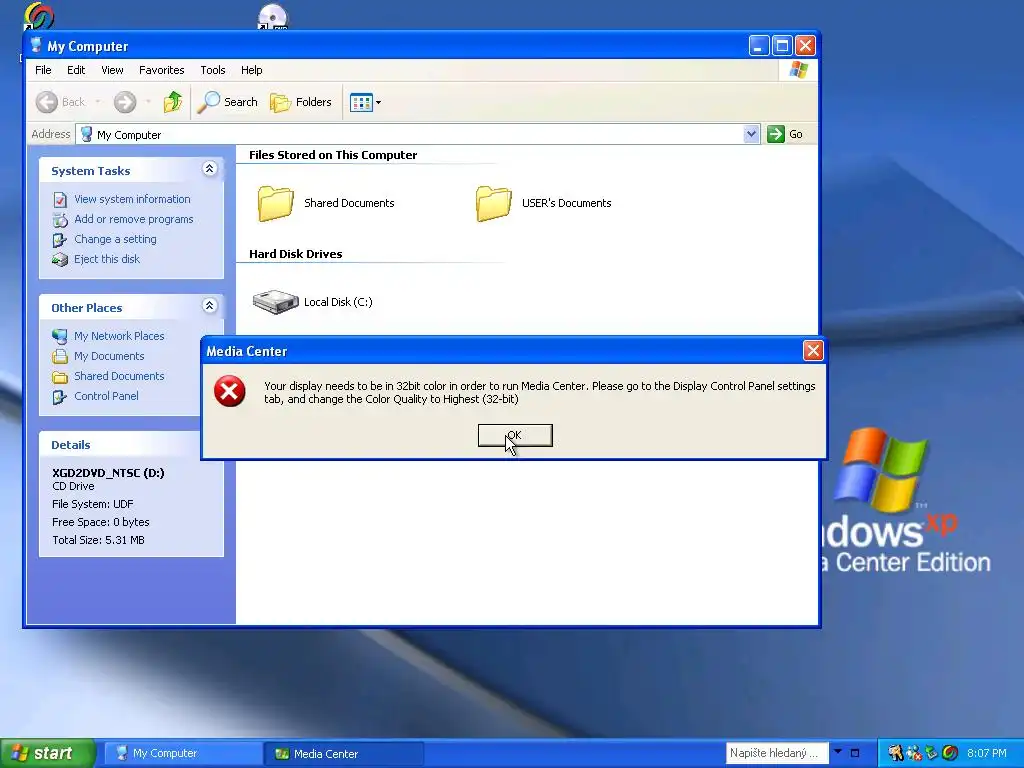Click the Start button
The height and width of the screenshot is (768, 1024).
47,753
